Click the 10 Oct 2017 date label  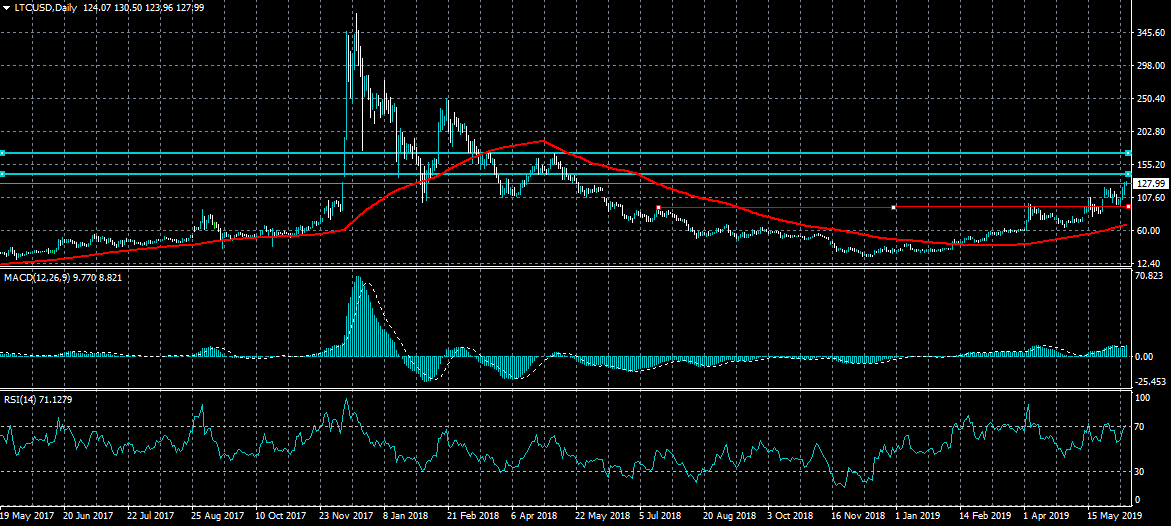coord(281,516)
